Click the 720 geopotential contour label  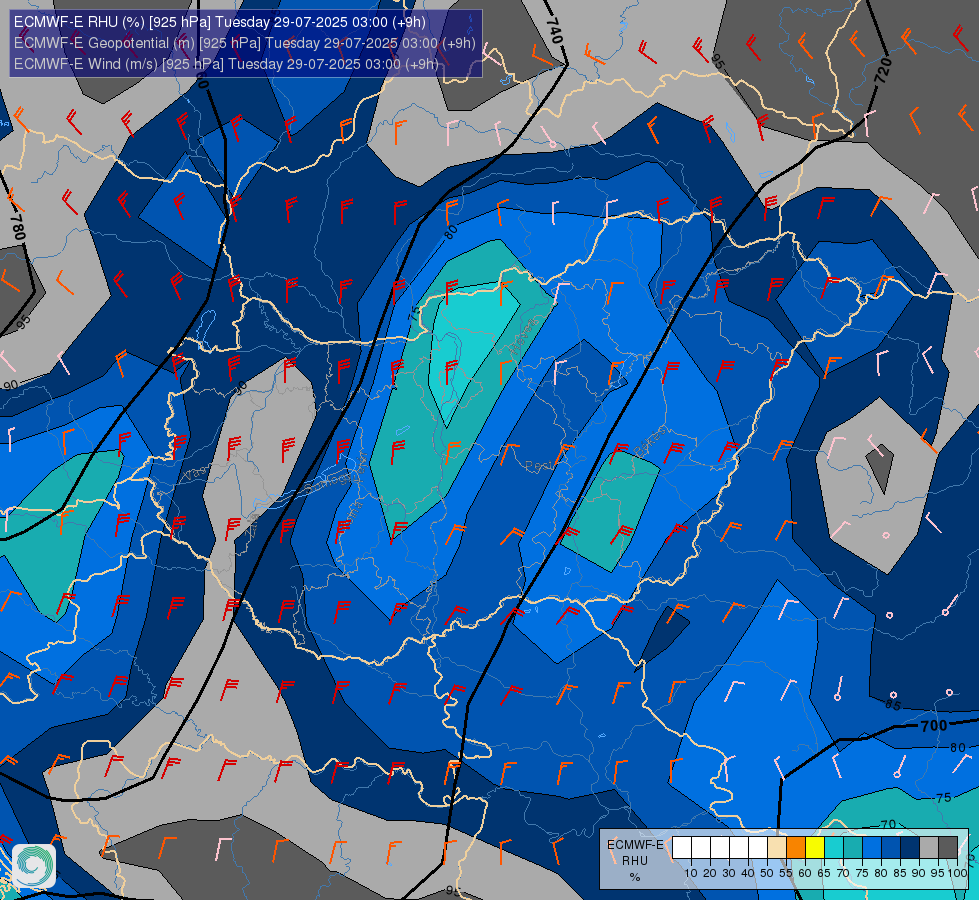pyautogui.click(x=883, y=71)
